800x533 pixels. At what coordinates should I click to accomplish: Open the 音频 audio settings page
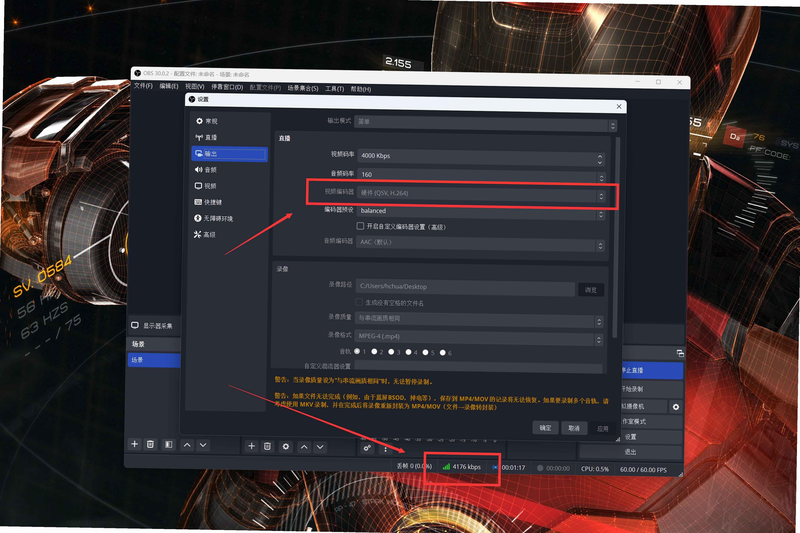(206, 169)
